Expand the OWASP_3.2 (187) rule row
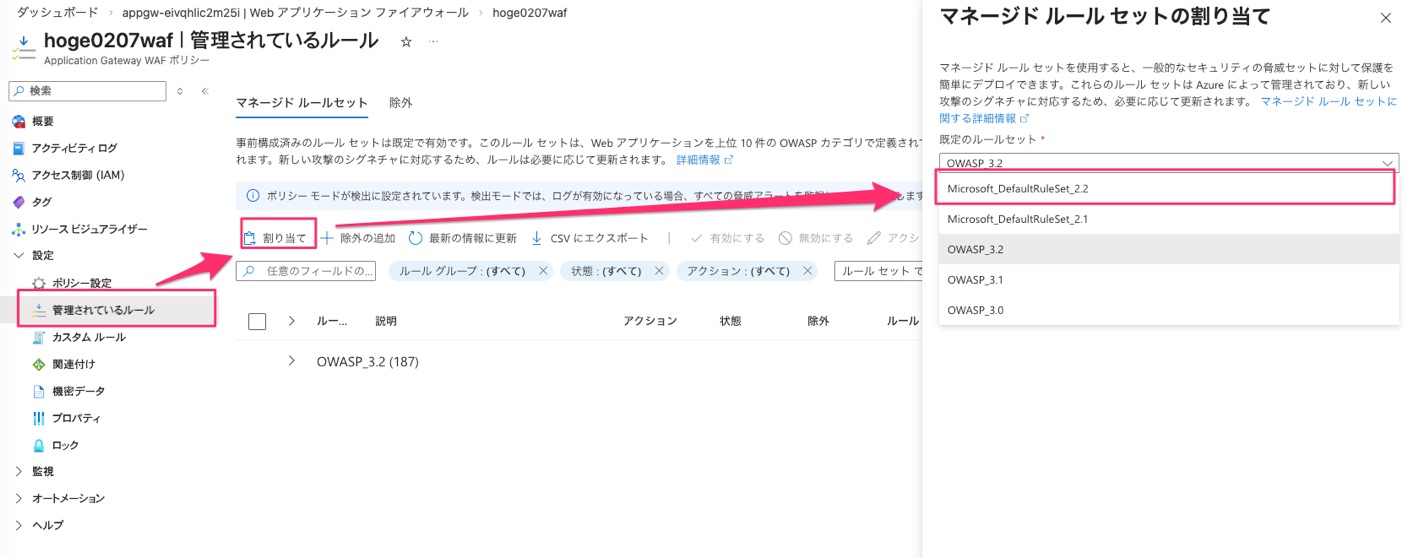This screenshot has height=558, width=1408. 291,361
